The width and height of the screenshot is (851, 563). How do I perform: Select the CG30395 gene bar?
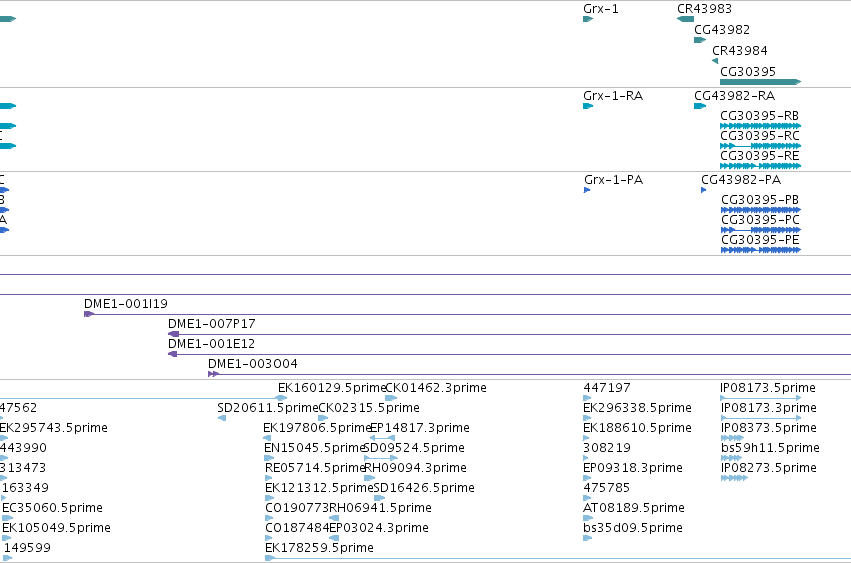point(760,82)
